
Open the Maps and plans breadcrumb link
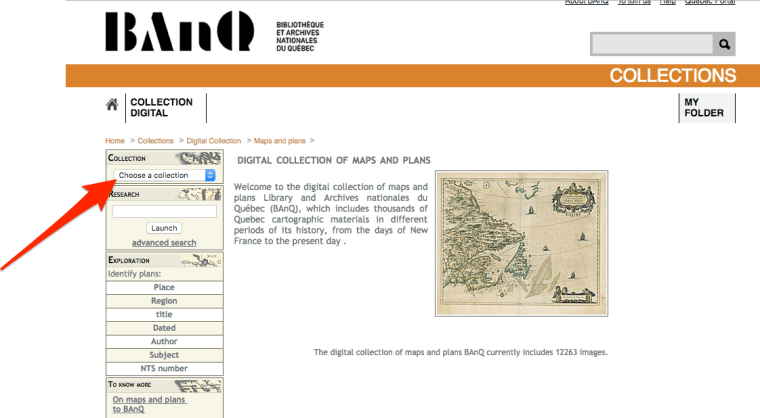[280, 141]
